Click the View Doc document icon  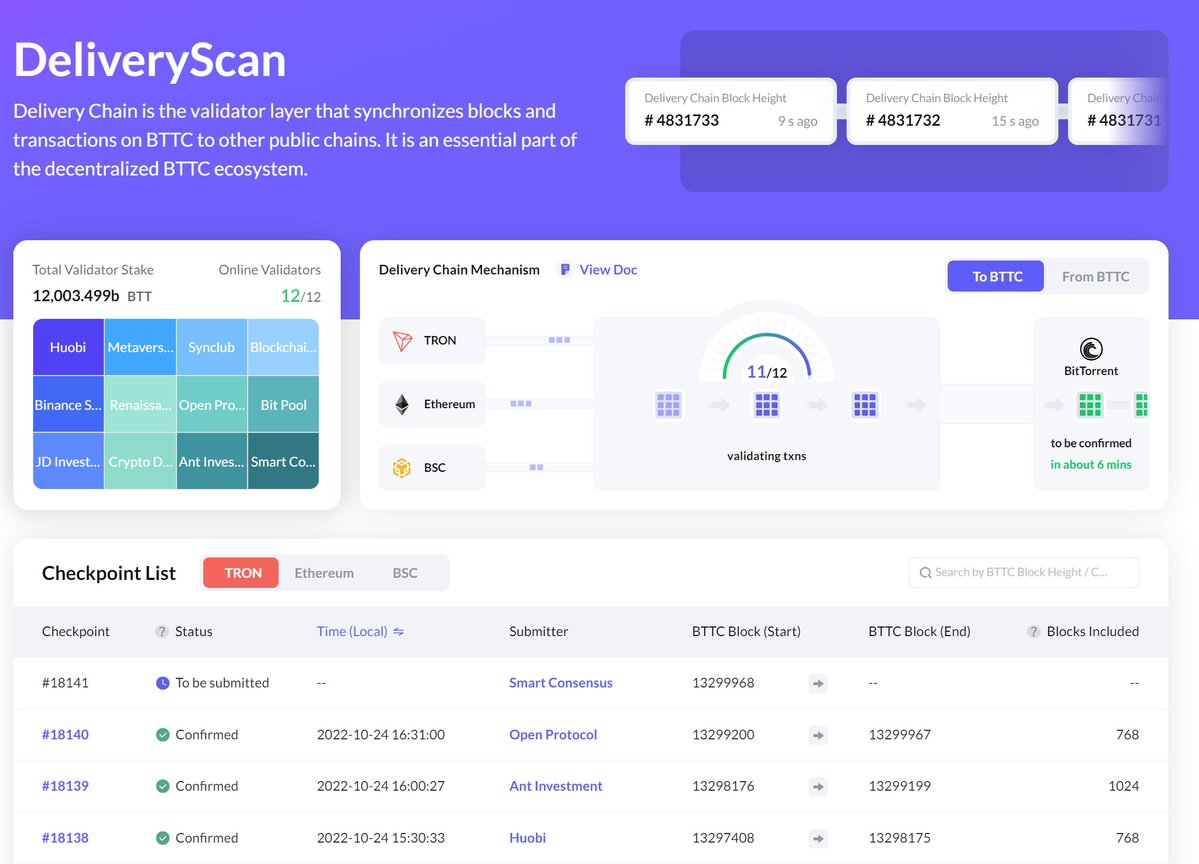(x=565, y=270)
